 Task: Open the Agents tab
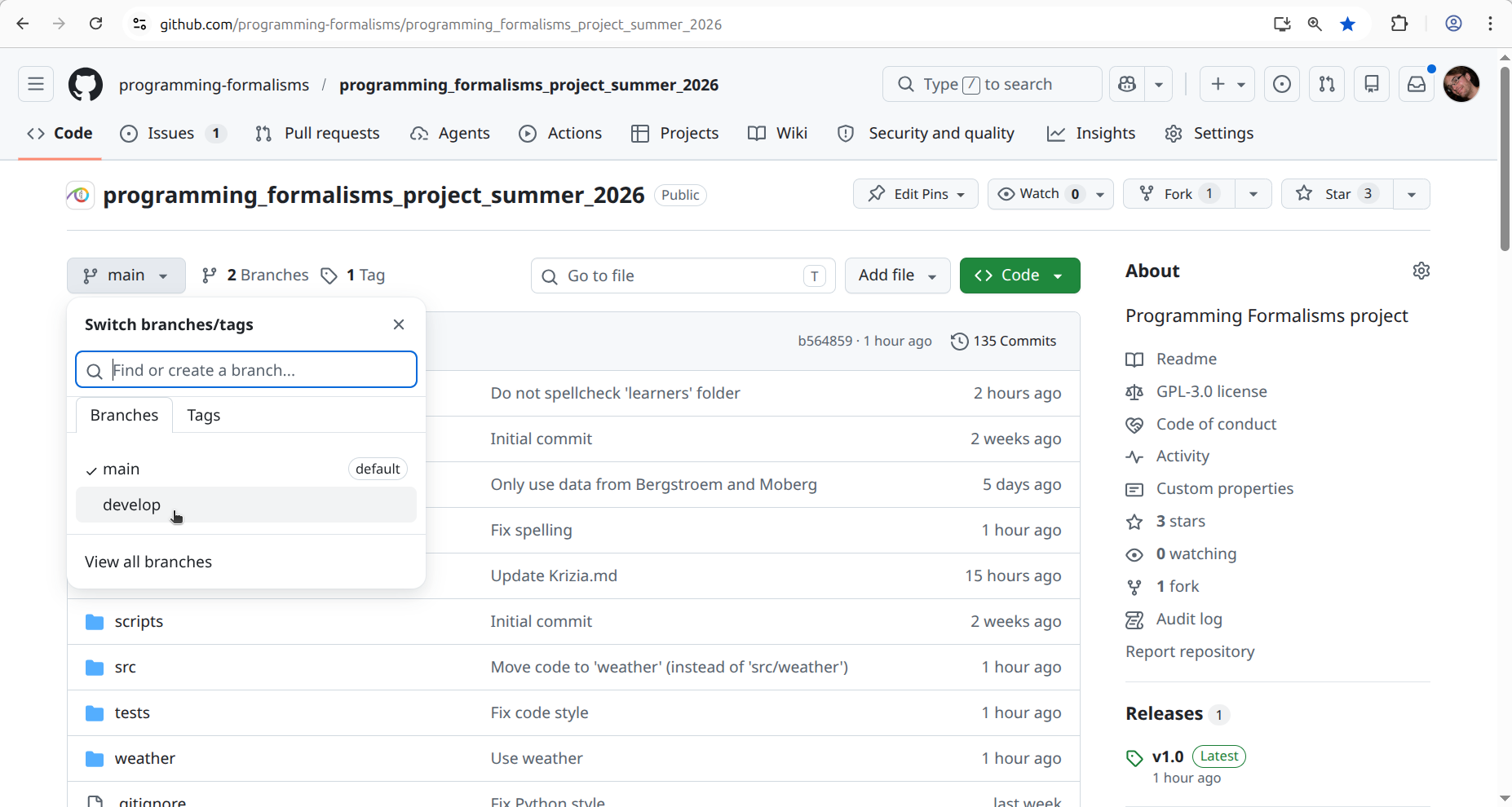click(449, 134)
